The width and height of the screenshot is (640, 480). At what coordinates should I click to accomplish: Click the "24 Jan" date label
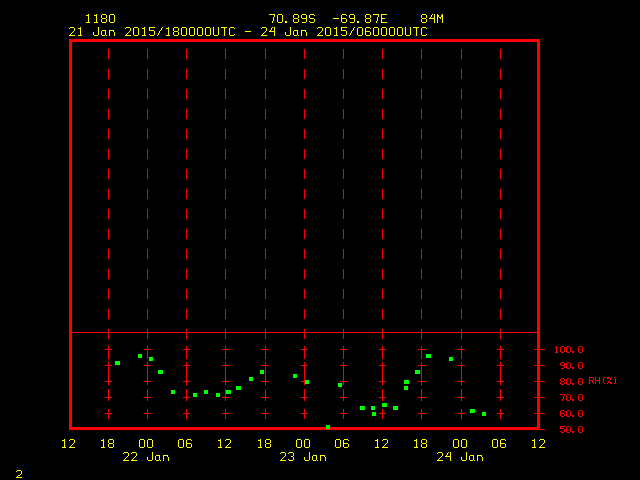[460, 457]
